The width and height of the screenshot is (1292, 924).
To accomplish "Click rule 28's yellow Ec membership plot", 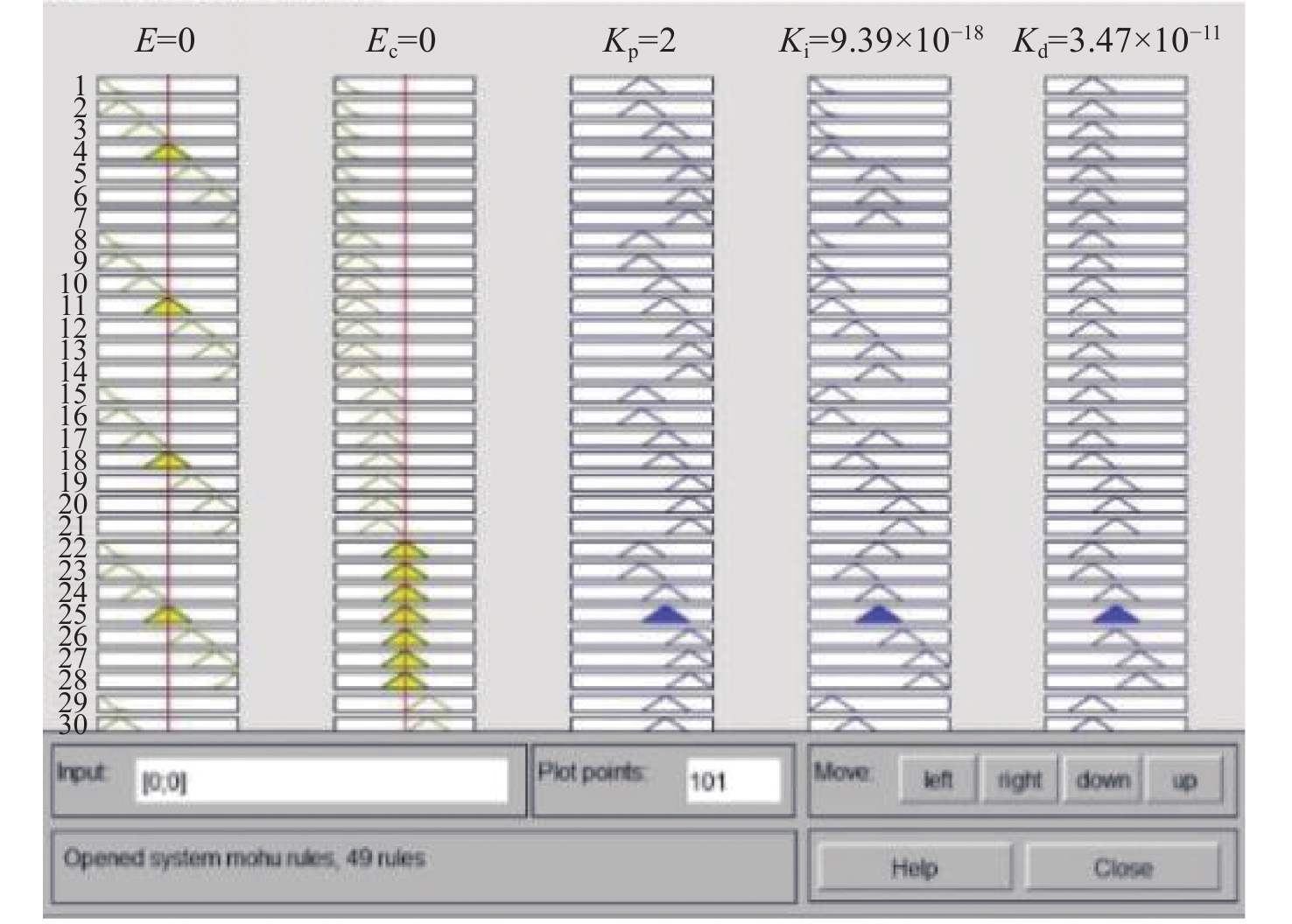I will (x=405, y=681).
